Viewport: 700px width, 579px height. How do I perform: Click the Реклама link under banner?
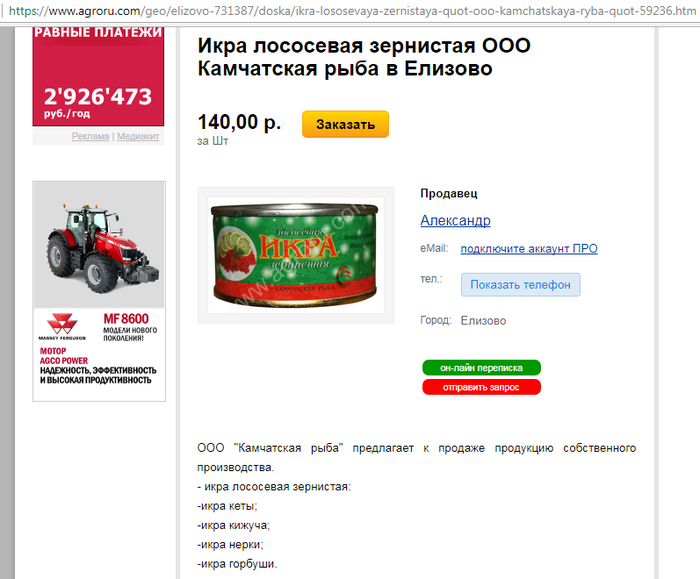pyautogui.click(x=91, y=136)
